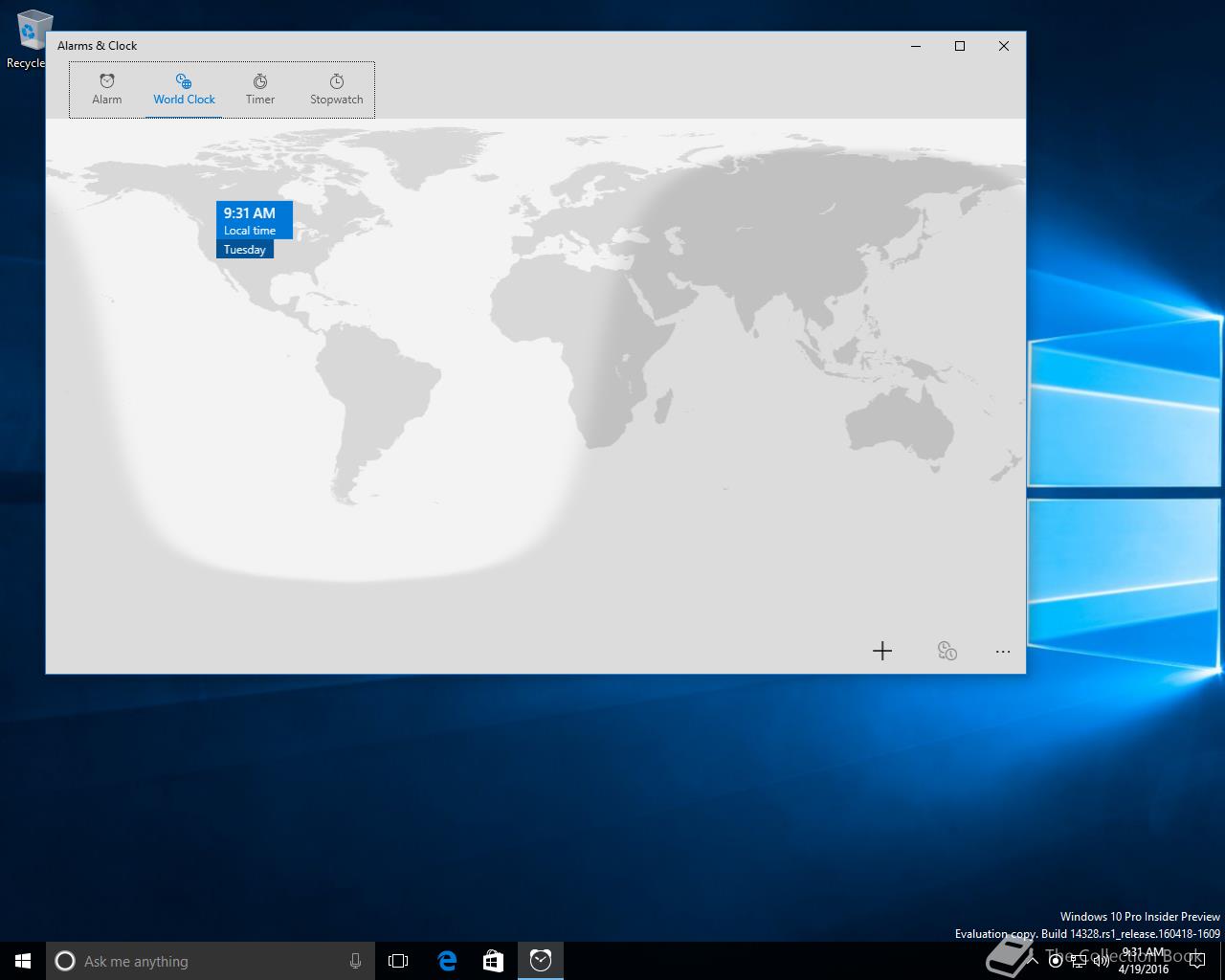Image resolution: width=1225 pixels, height=980 pixels.
Task: Click the Cortana Ask me anything box
Action: [x=210, y=961]
